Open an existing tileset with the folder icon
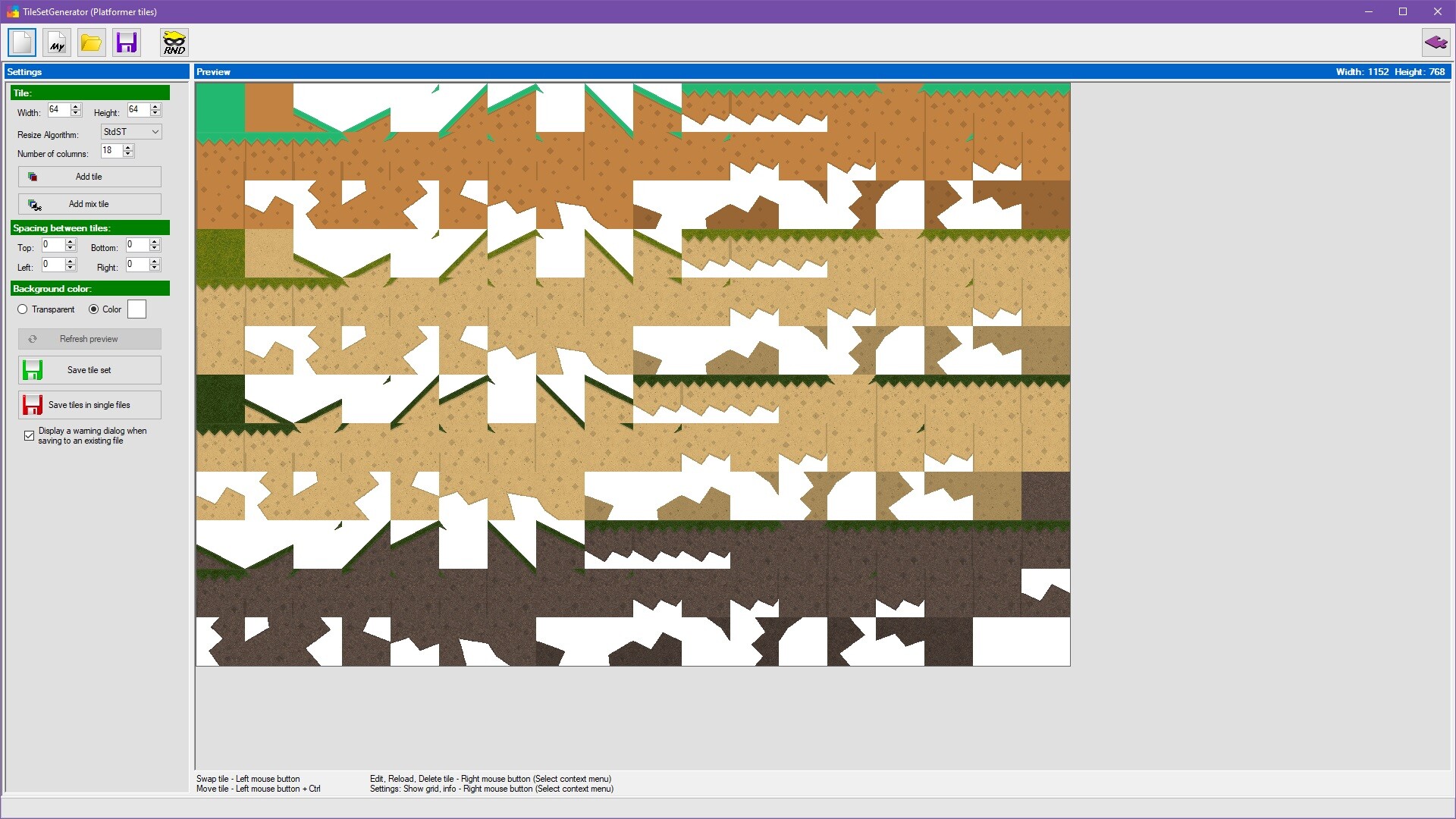Screen dimensions: 1456x819 91,42
